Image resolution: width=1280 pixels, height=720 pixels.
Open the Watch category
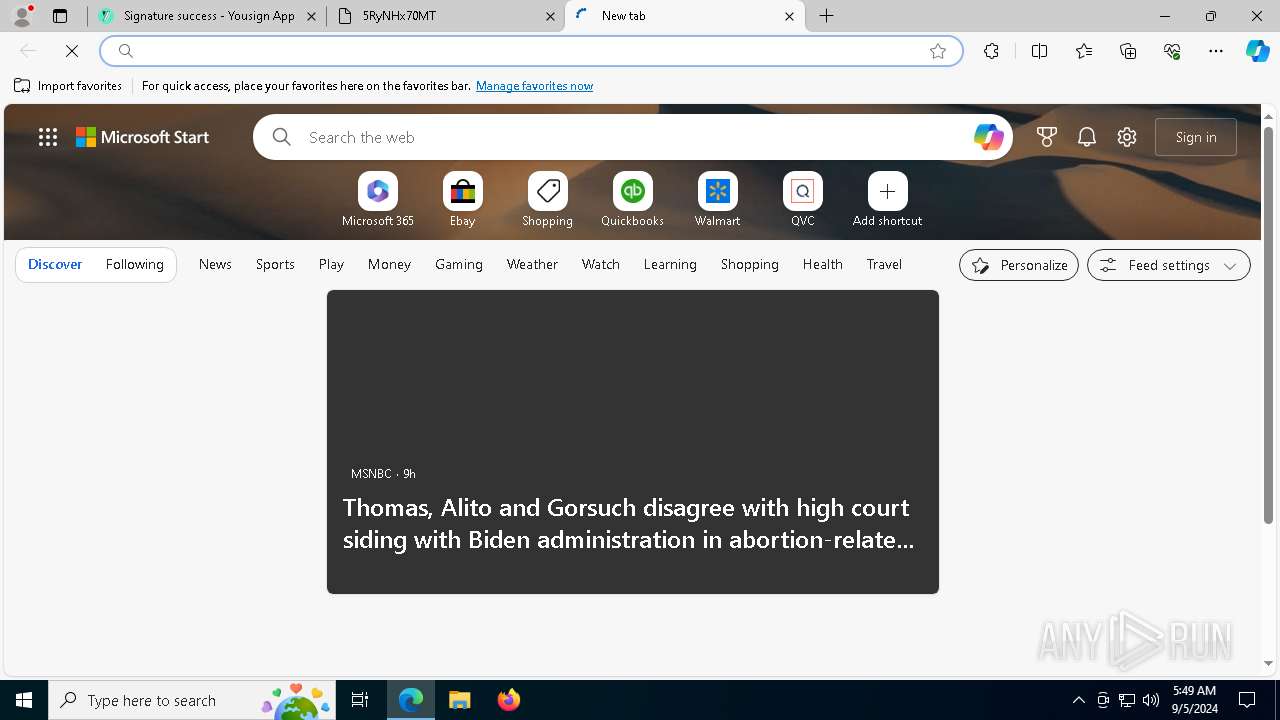click(601, 264)
